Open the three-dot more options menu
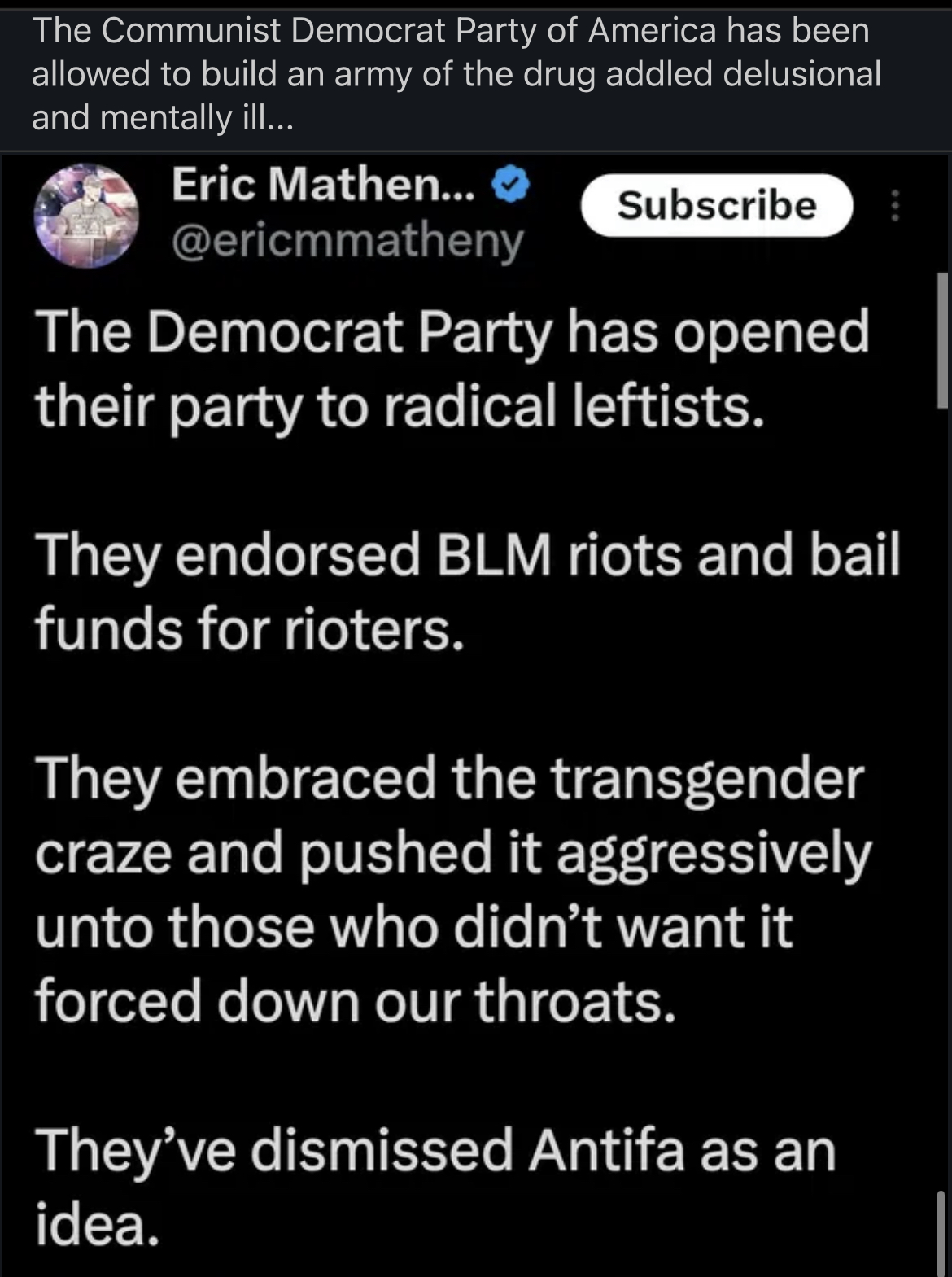 (895, 206)
